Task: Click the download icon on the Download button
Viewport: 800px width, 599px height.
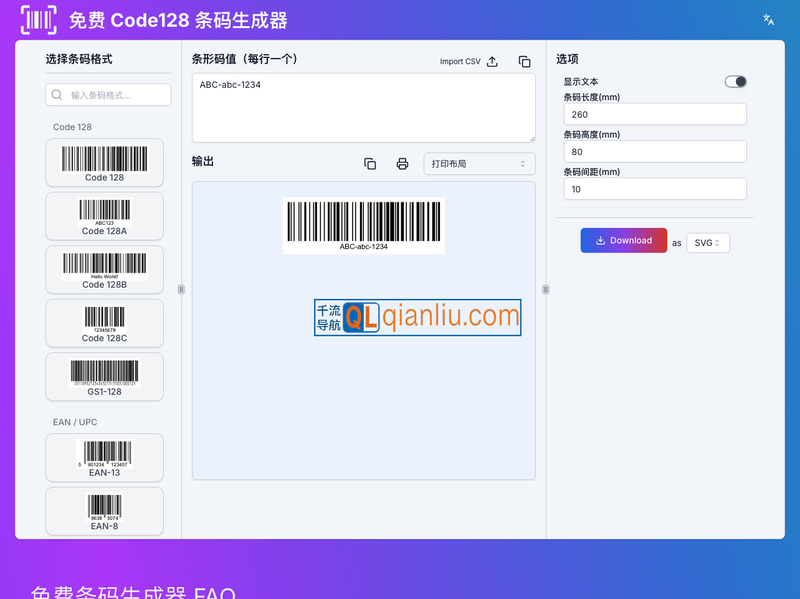Action: coord(600,240)
